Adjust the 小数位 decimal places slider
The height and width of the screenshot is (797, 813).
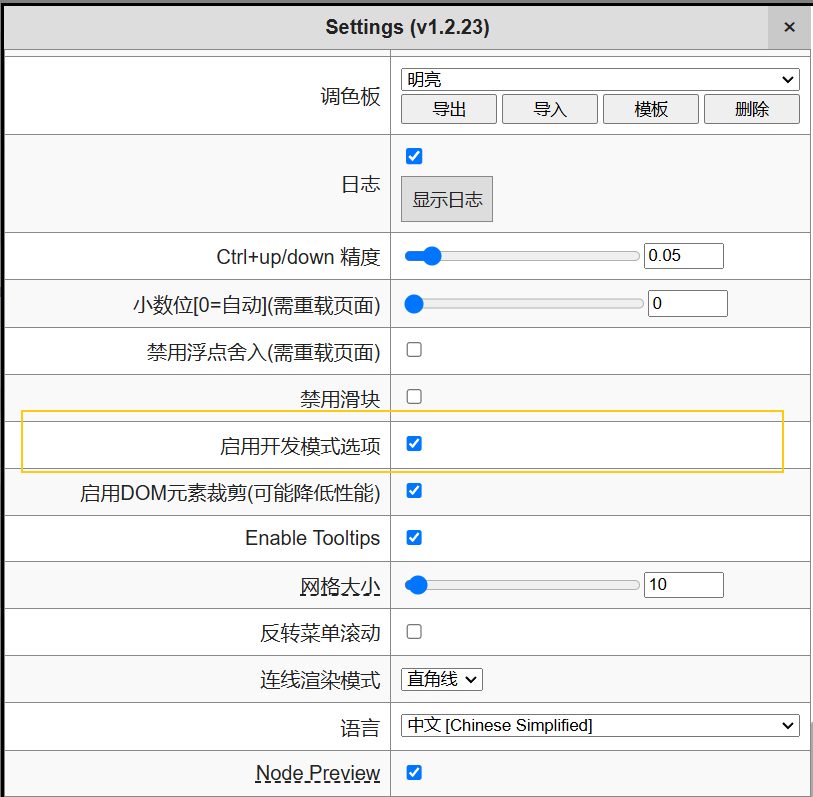524,304
